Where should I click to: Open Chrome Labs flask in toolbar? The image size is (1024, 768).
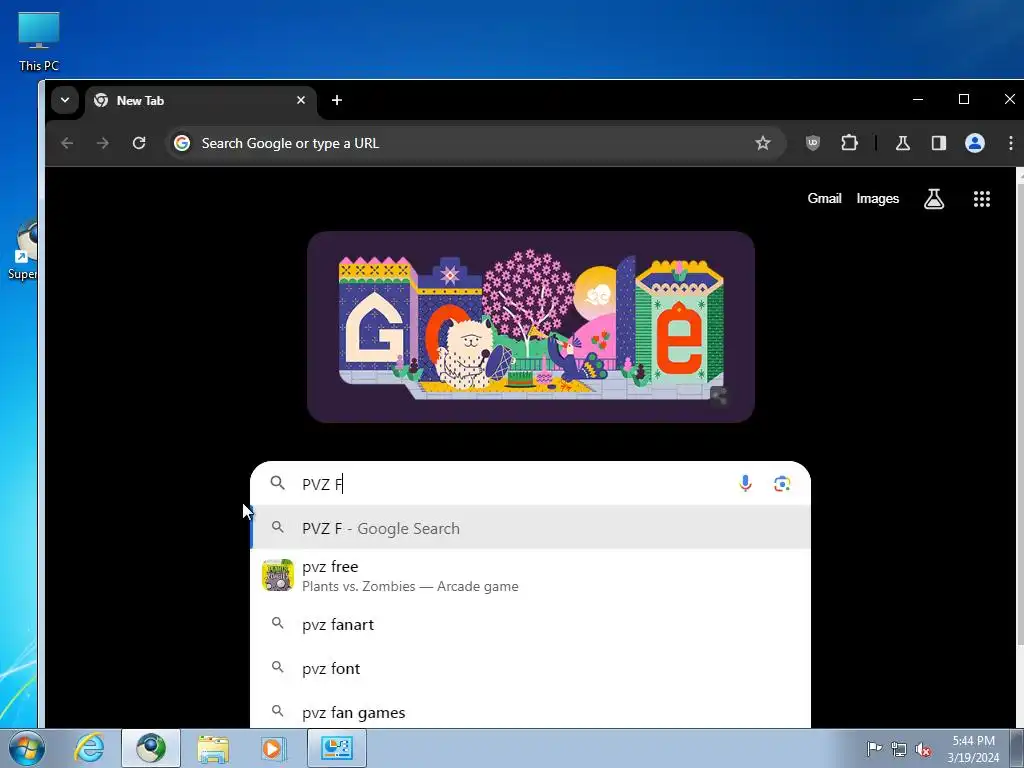903,143
